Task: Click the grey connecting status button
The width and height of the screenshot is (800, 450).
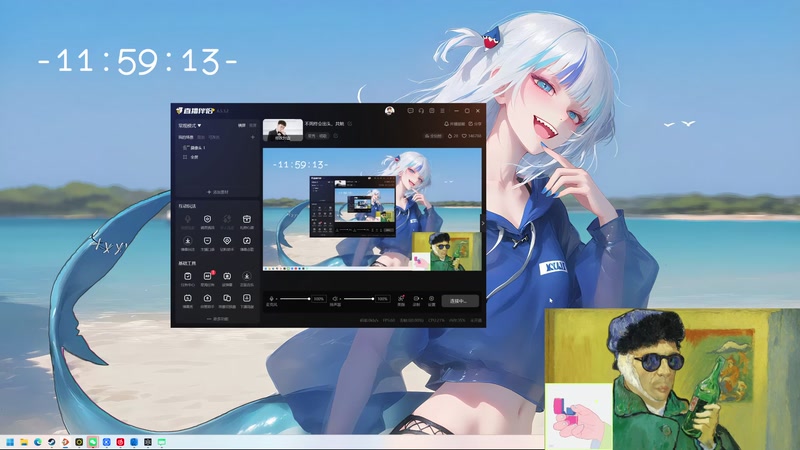Action: (x=460, y=301)
